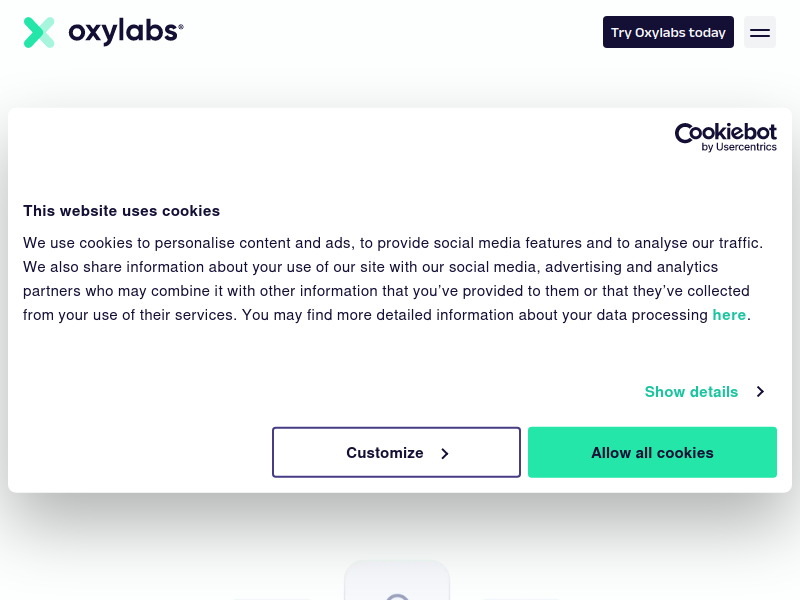This screenshot has width=800, height=600.
Task: Click the empty white area of the cookie dialog
Action: 332,153
